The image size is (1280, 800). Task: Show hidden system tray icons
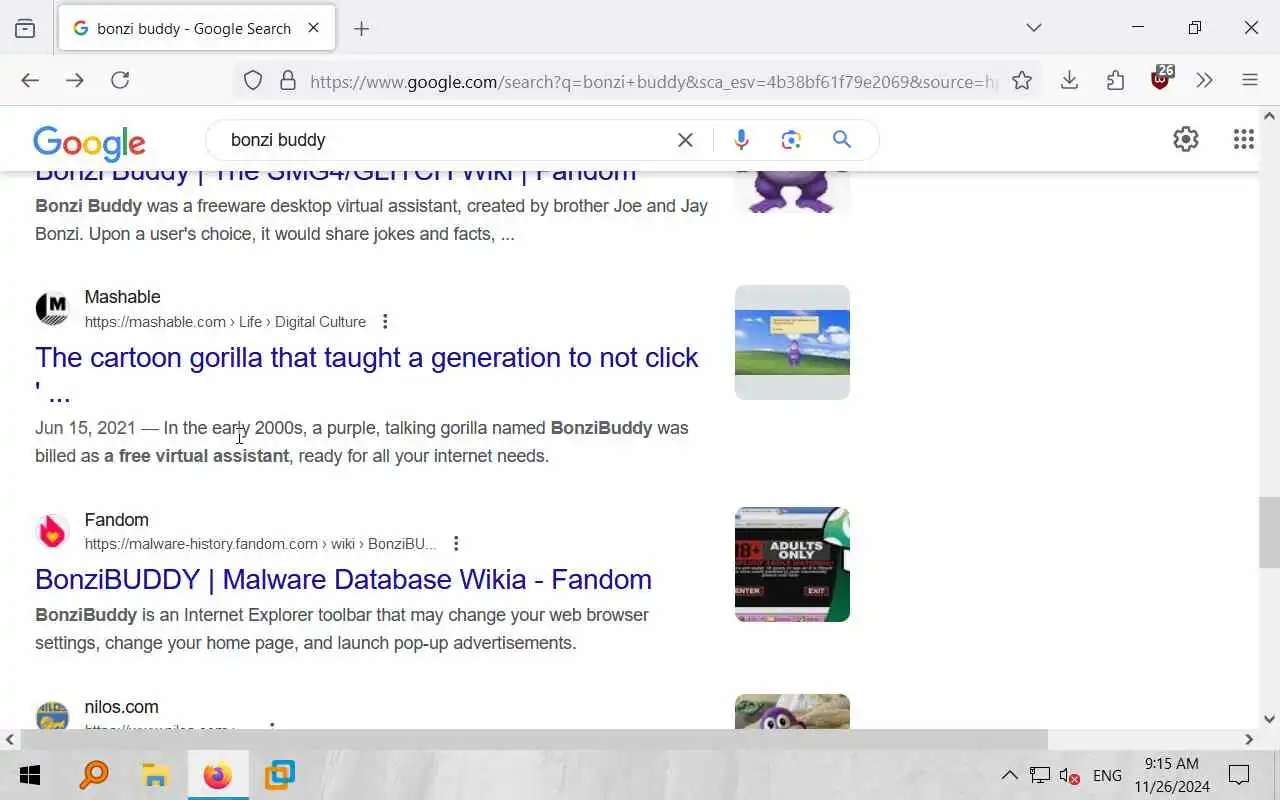click(x=1009, y=775)
